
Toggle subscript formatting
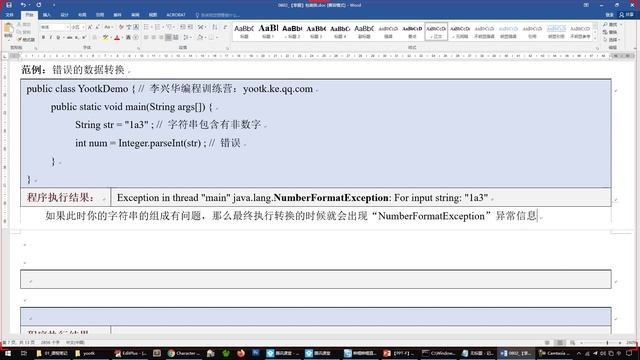(x=76, y=38)
